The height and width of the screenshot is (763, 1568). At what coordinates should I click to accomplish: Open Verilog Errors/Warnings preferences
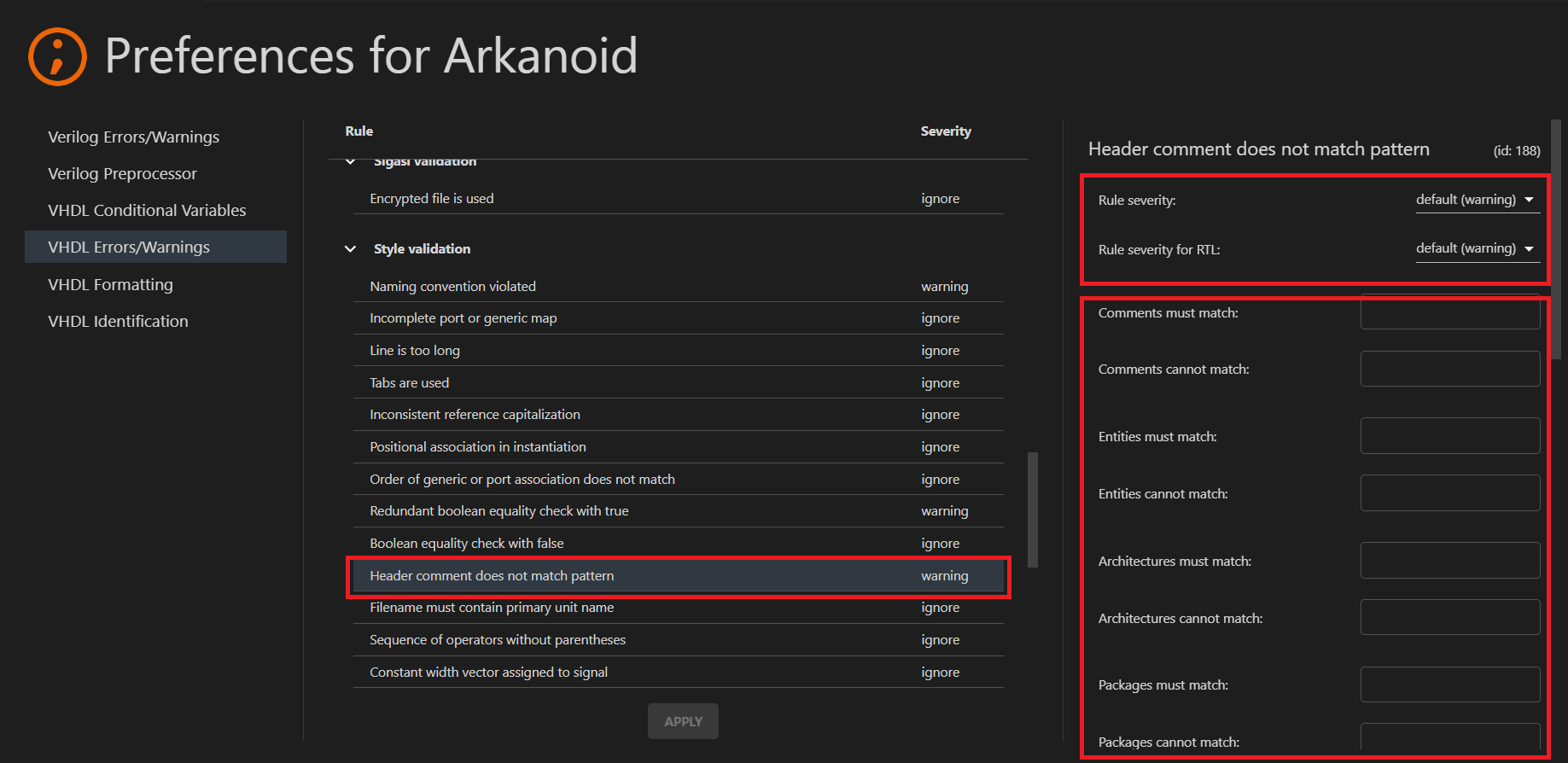tap(133, 137)
